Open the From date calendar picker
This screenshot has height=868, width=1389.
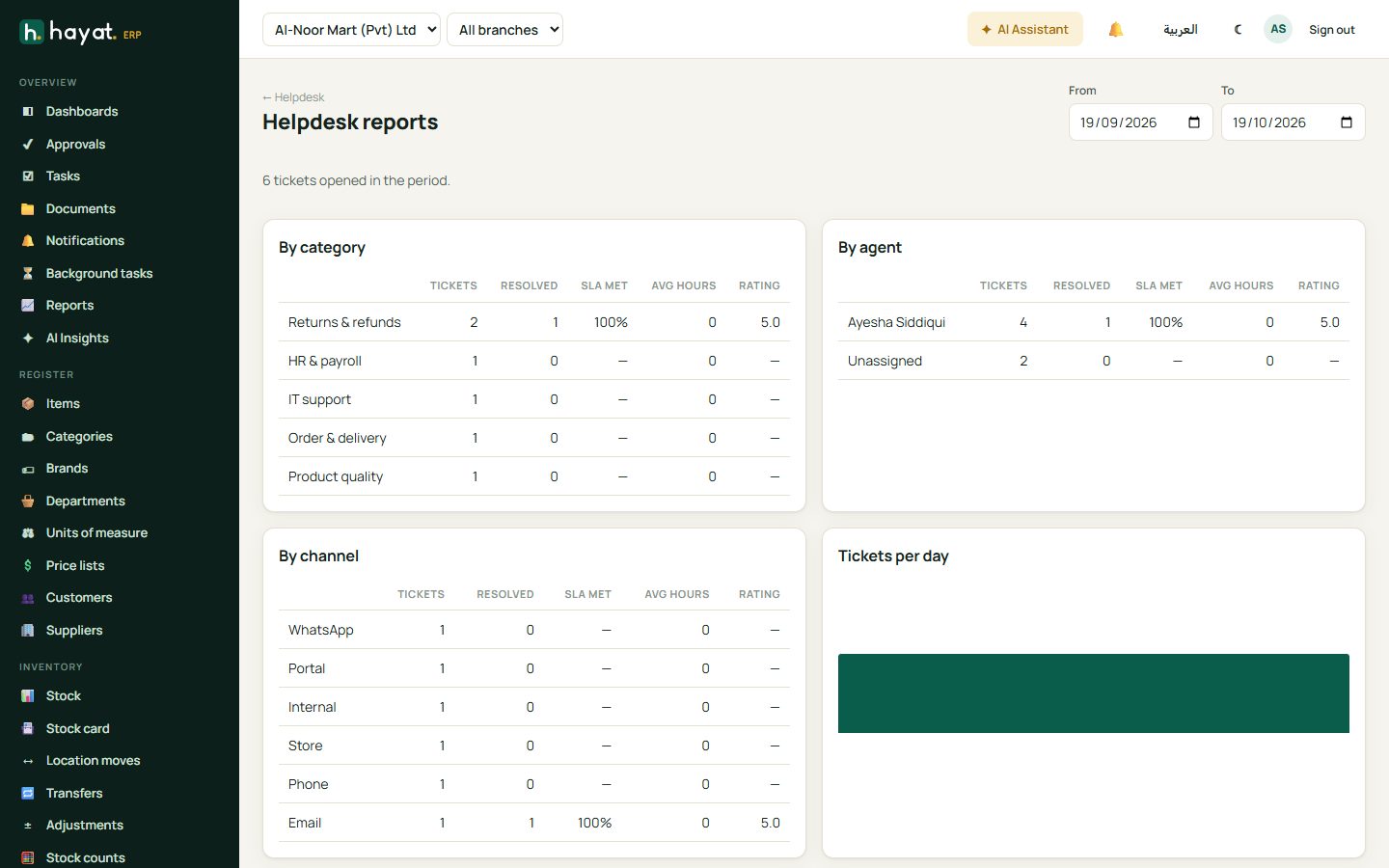click(1194, 122)
